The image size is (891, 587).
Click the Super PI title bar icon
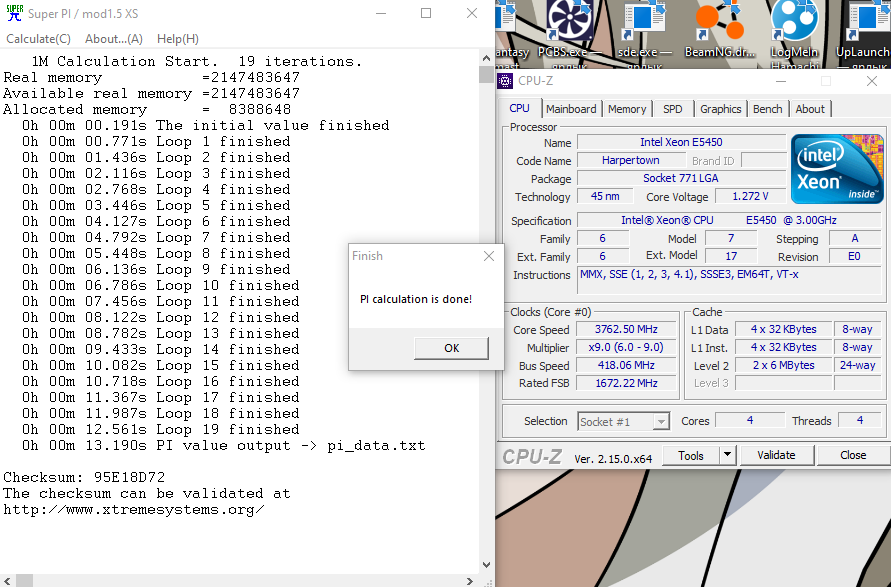tap(14, 13)
